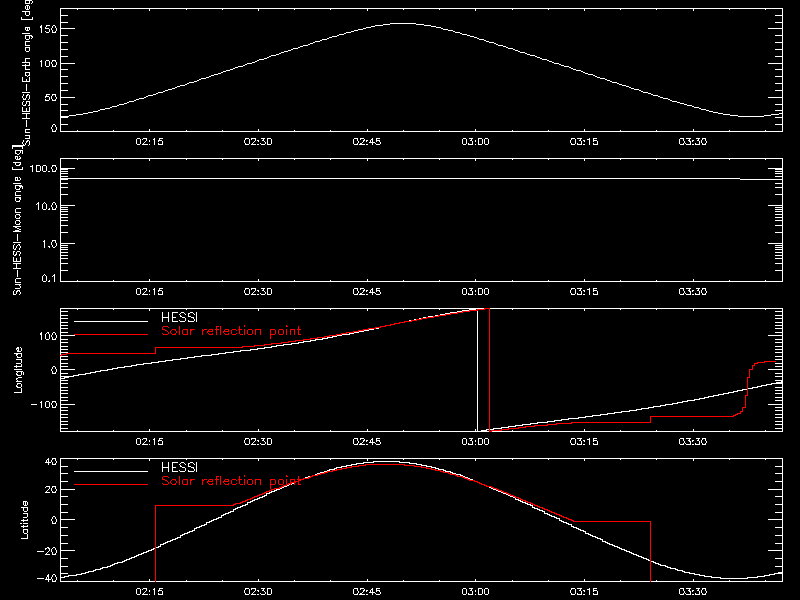800x600 pixels.
Task: Click 03:30 time label under Latitude plot
Action: 693,592
